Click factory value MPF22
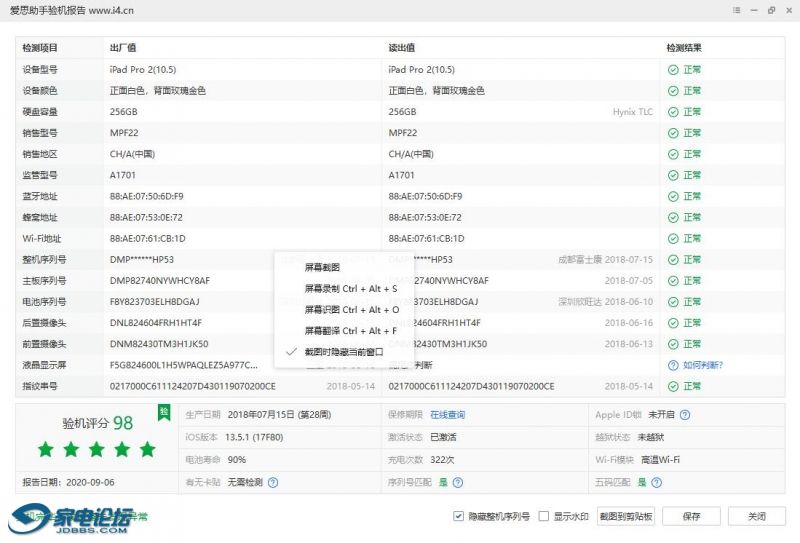 pos(124,133)
